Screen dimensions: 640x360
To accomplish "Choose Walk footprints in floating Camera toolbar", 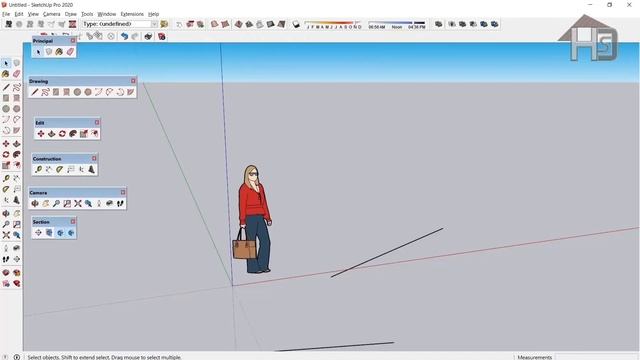I will point(120,203).
